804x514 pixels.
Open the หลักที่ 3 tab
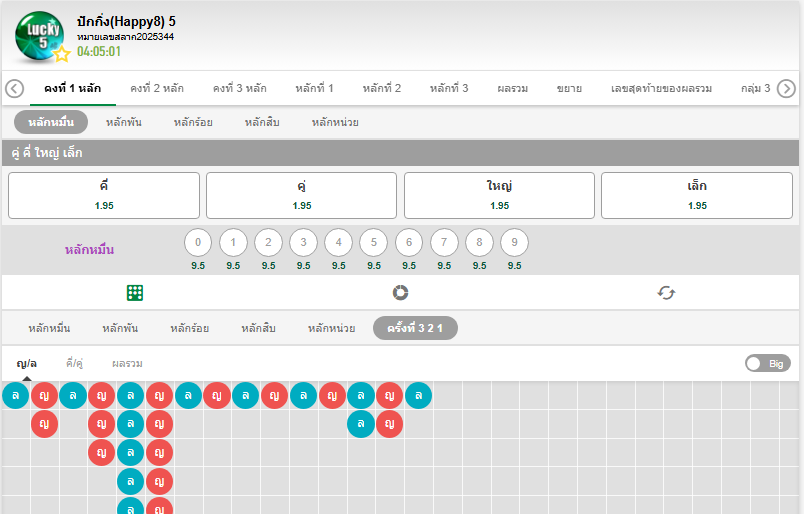coord(449,88)
